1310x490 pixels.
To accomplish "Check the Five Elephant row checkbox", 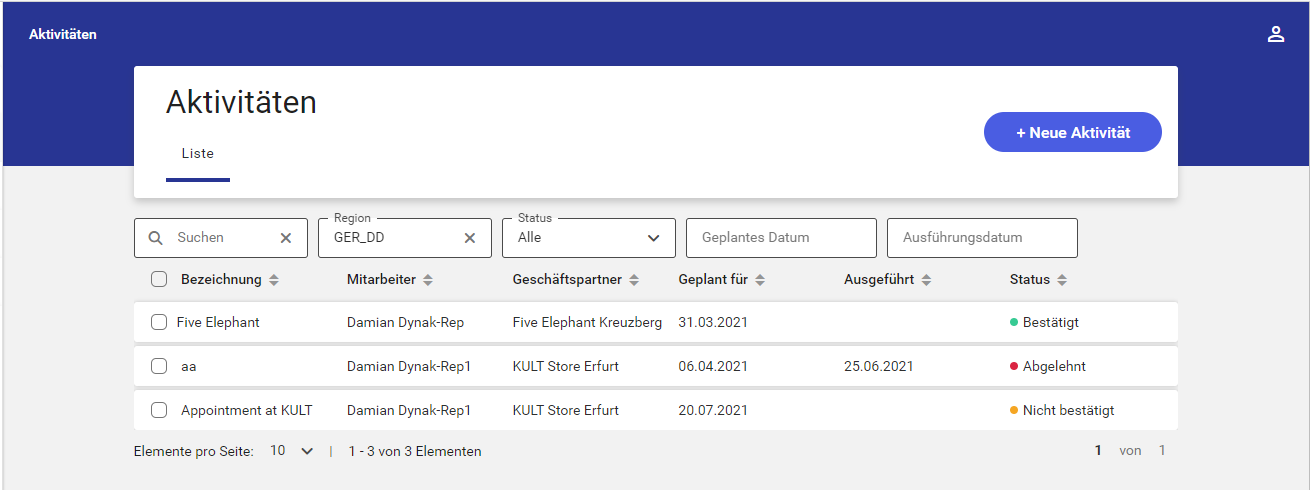I will (x=159, y=322).
